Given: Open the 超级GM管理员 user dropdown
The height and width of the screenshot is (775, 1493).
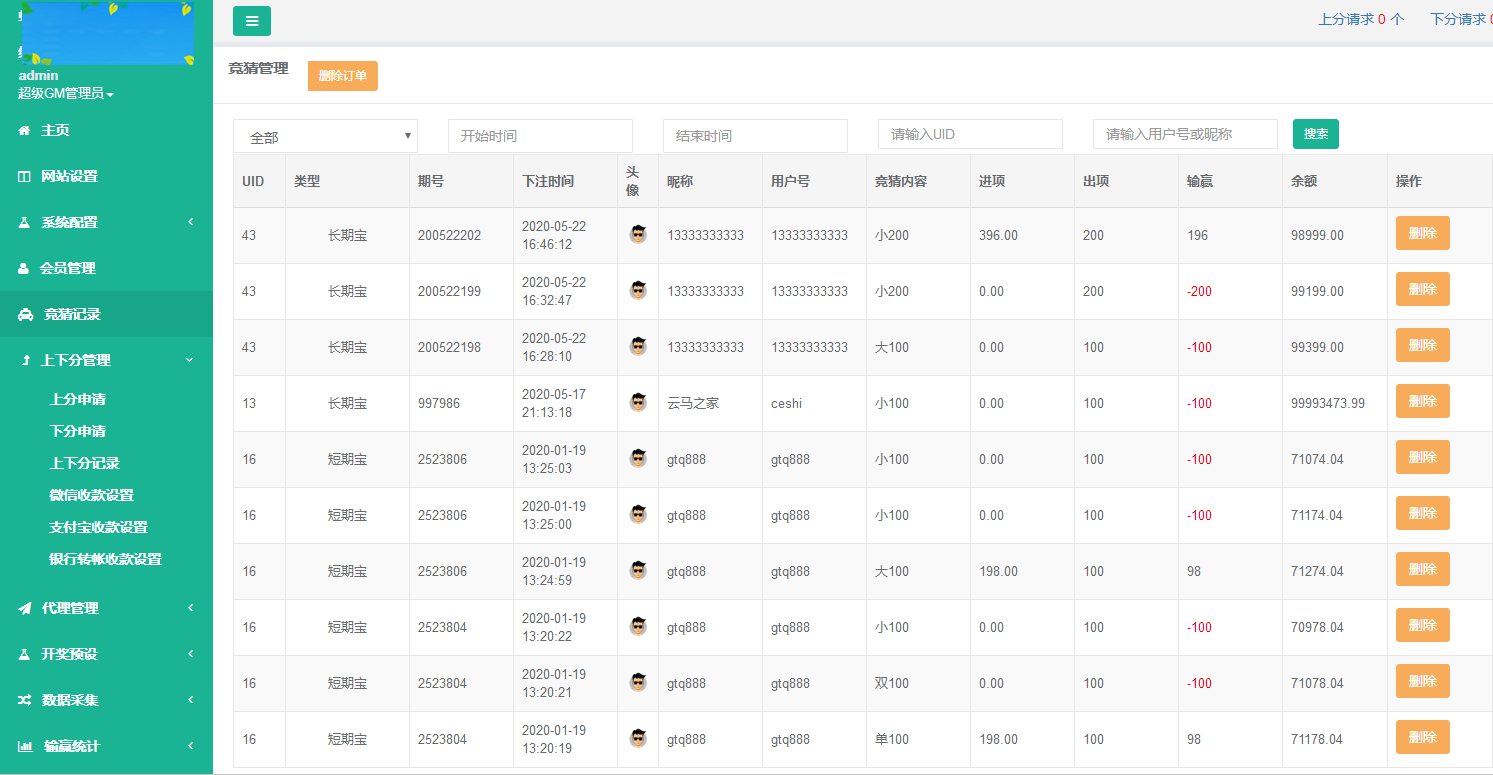Looking at the screenshot, I should point(66,94).
